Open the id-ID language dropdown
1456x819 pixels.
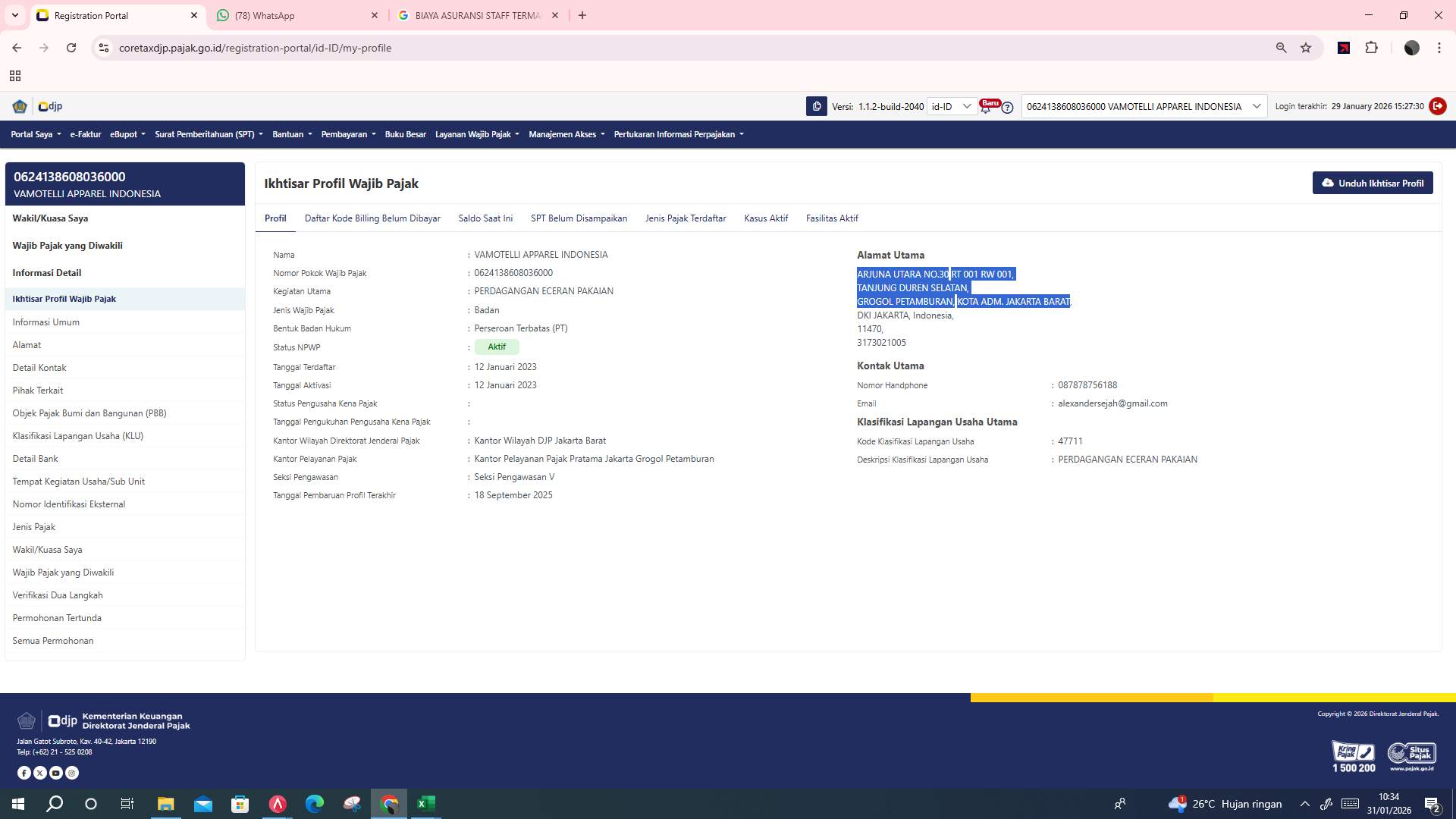pos(950,106)
